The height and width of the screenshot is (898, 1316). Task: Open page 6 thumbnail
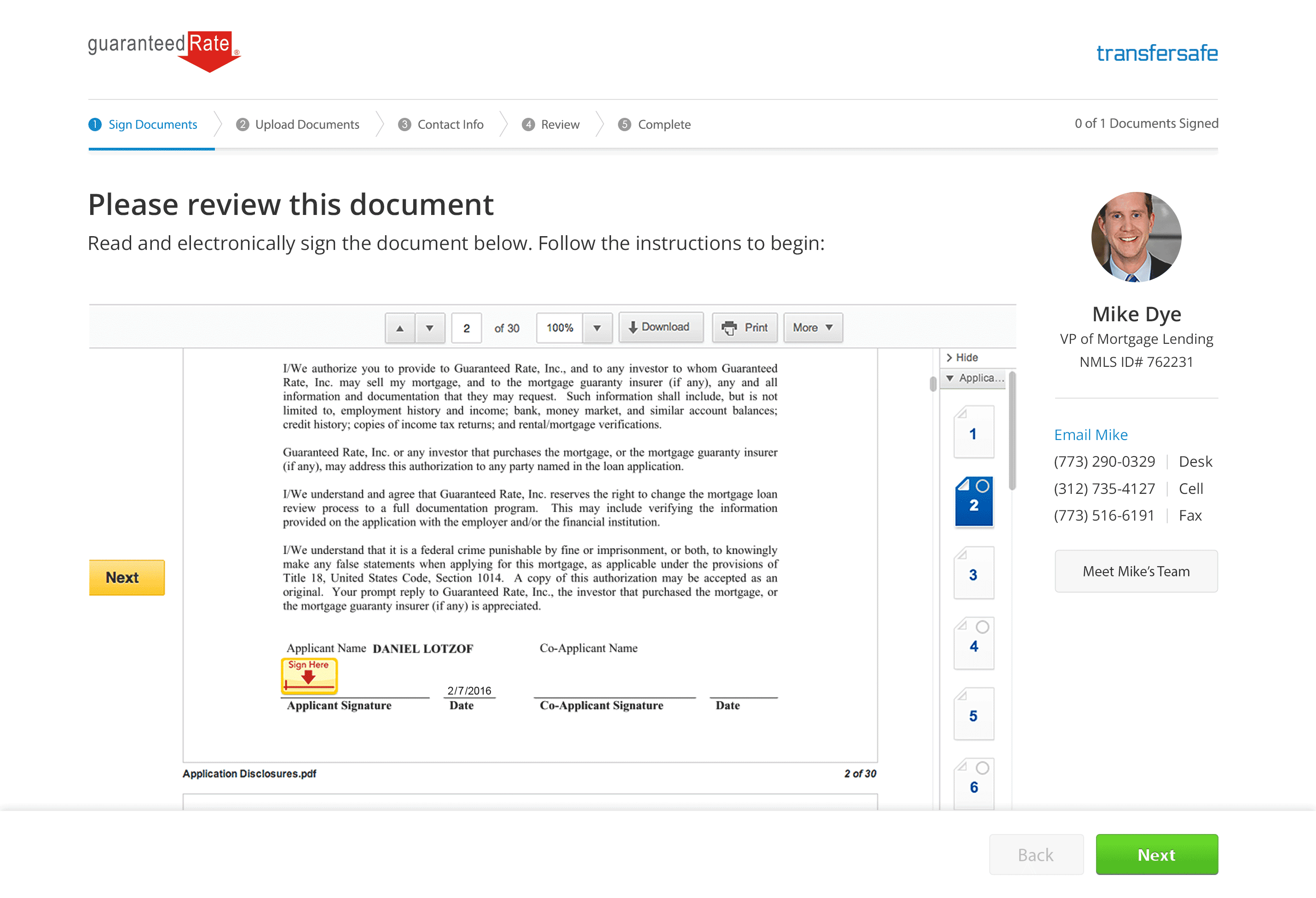tap(973, 784)
